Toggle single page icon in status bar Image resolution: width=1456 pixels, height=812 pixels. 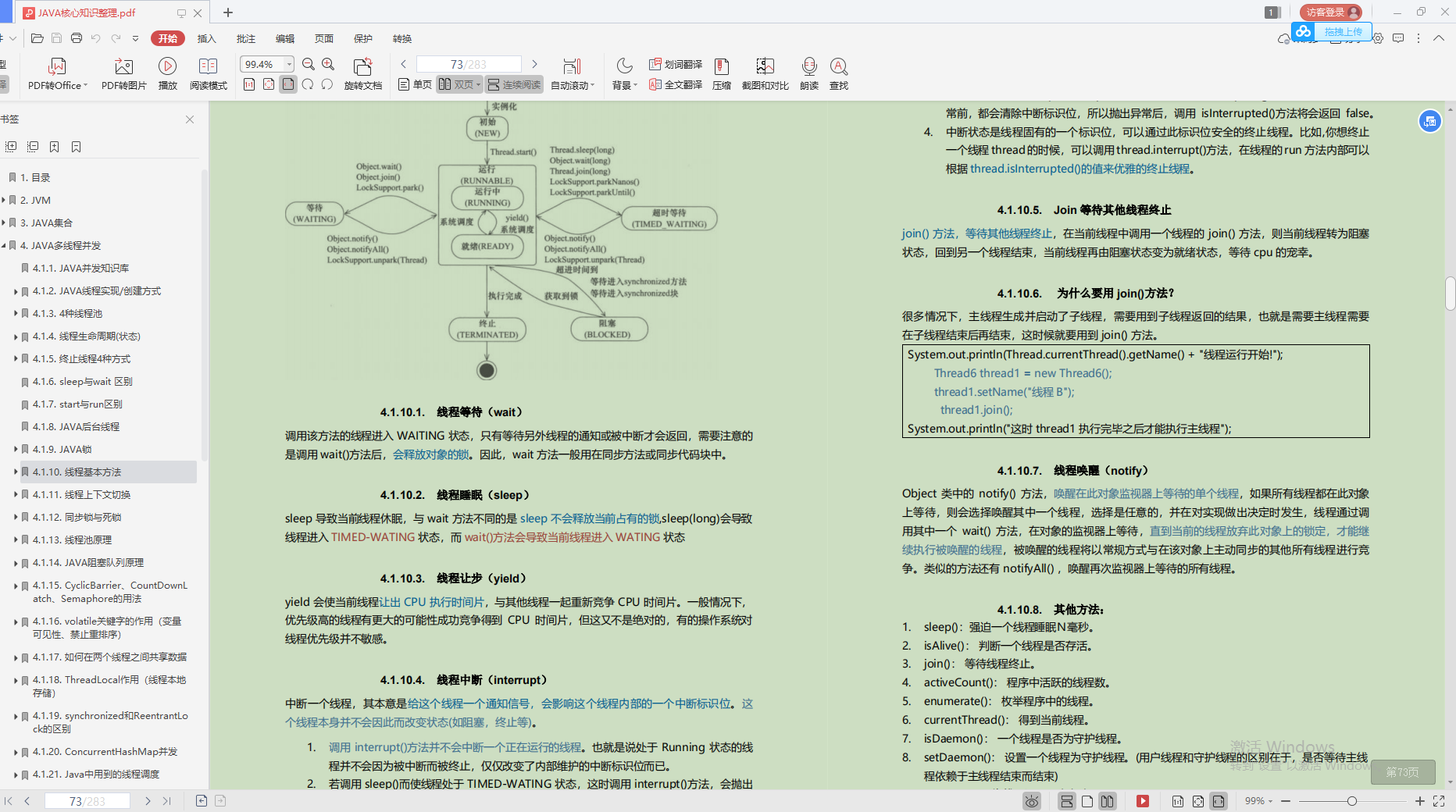(x=1087, y=801)
